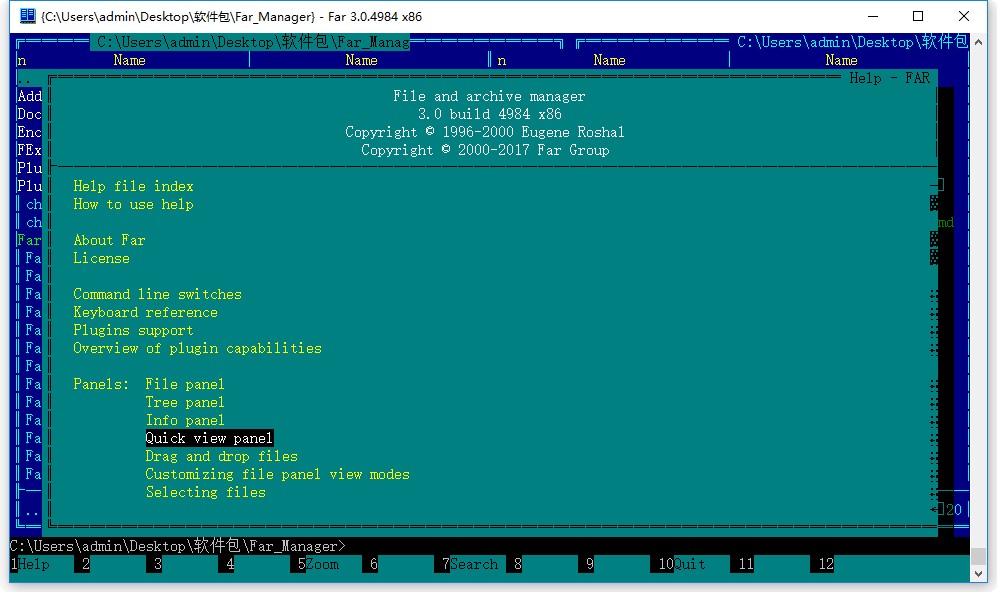Open Command line switches topic
997x592 pixels.
[157, 294]
